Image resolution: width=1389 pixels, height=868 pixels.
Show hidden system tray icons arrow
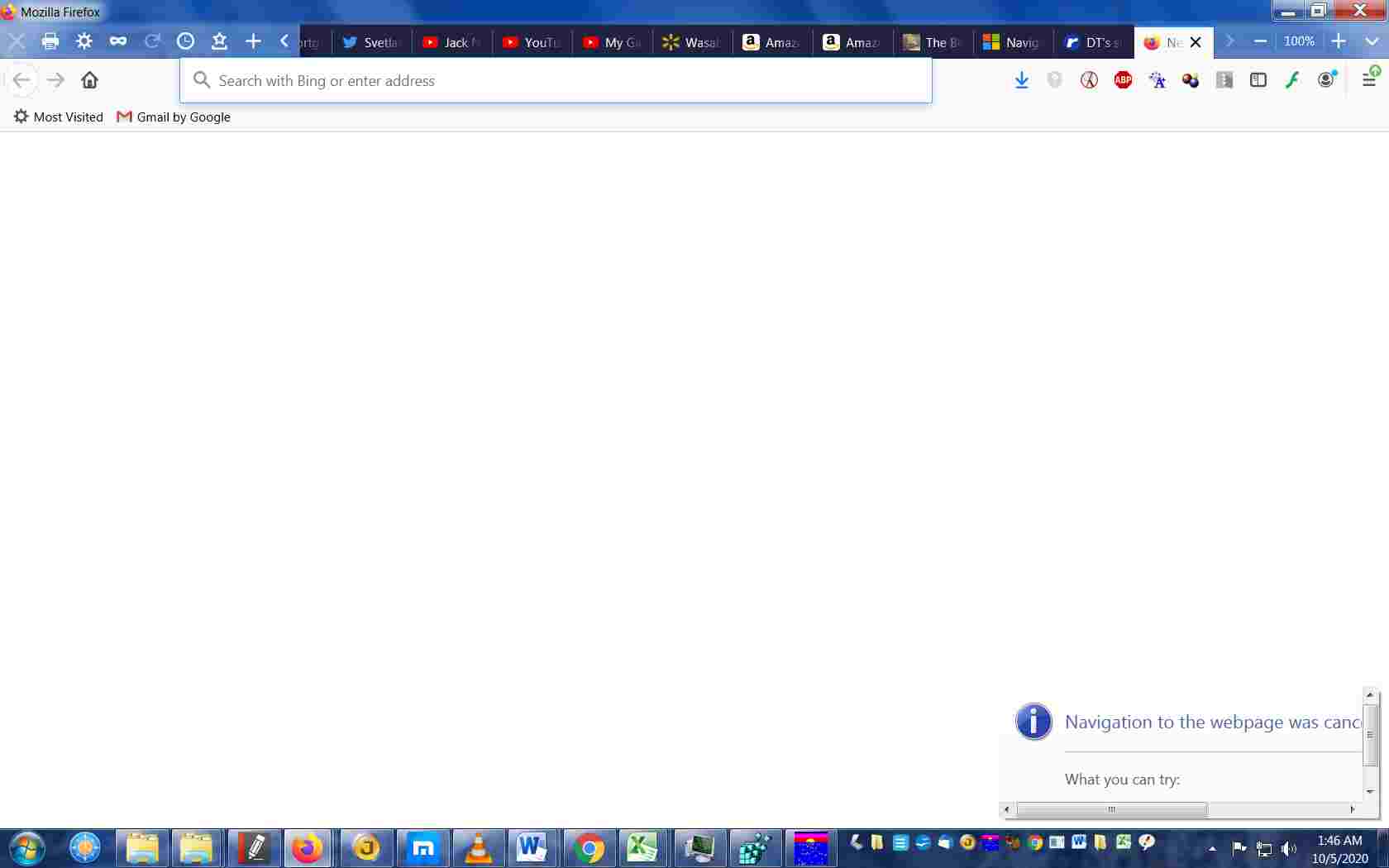(1212, 848)
